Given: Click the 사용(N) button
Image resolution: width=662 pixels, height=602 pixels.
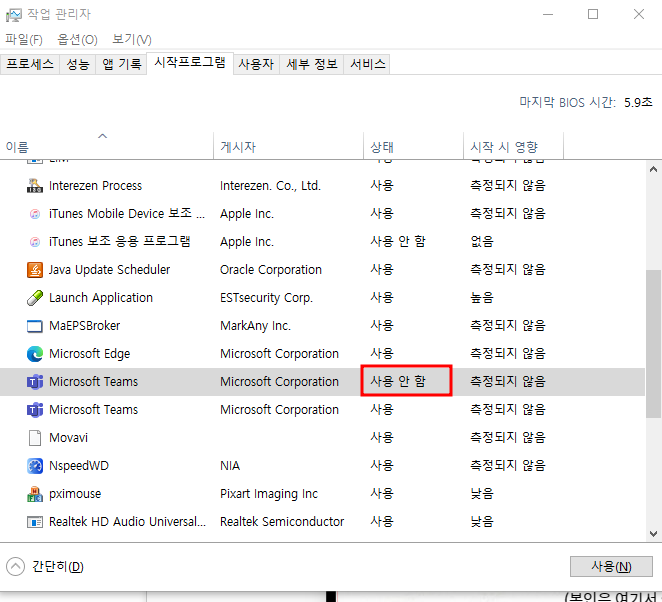Looking at the screenshot, I should (611, 566).
